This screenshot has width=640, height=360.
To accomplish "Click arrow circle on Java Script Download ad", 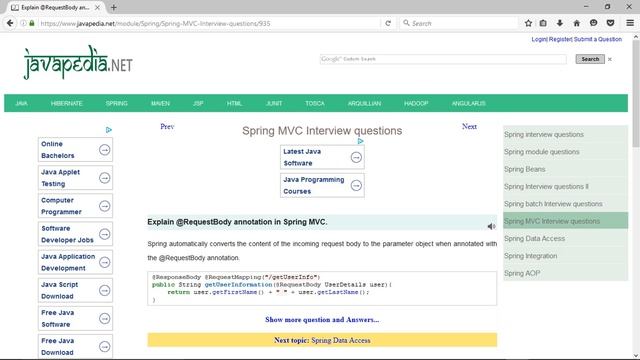I will 104,290.
